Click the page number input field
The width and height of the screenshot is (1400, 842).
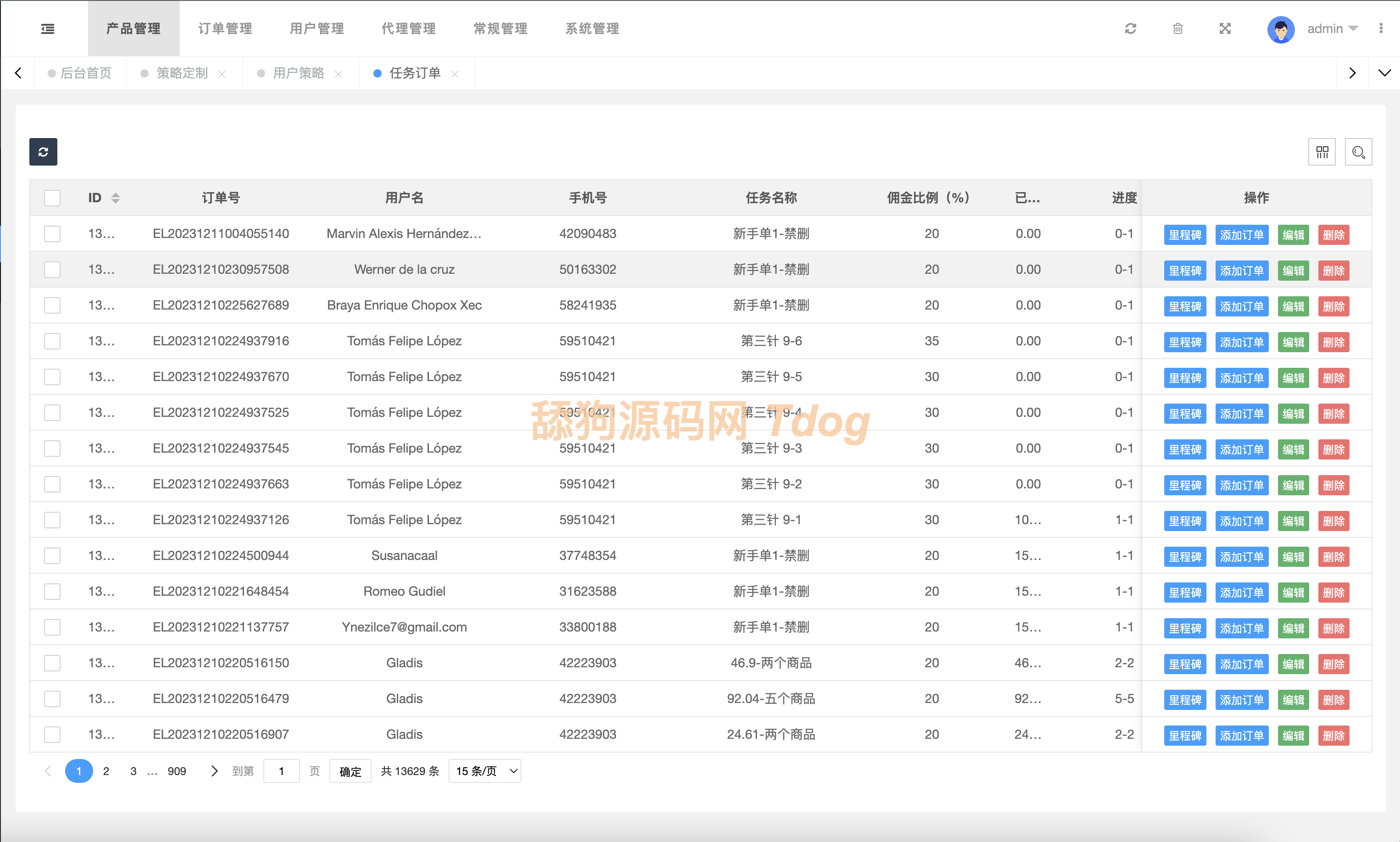click(281, 771)
